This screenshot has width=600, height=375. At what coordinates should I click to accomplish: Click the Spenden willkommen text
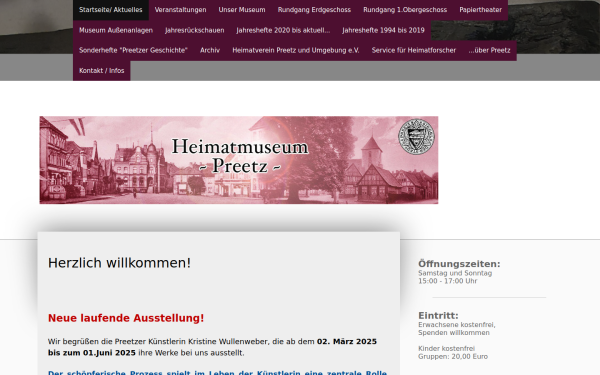click(454, 333)
